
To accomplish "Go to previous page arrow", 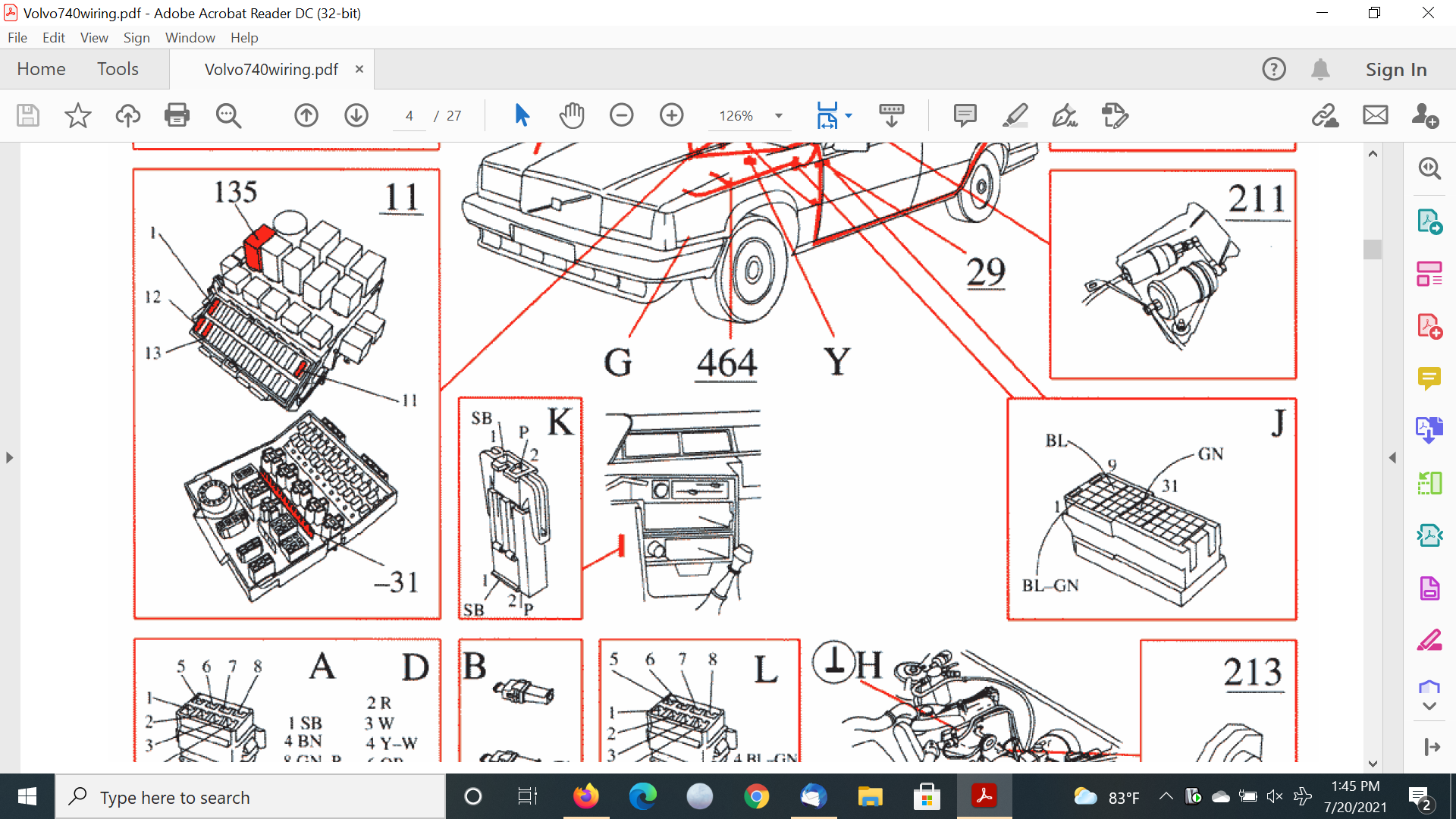I will coord(306,115).
